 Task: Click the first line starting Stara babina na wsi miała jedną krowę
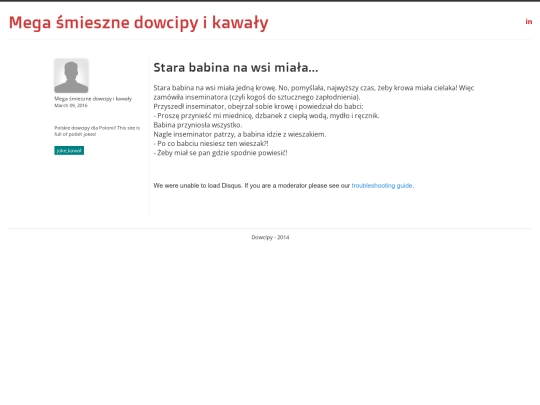314,88
